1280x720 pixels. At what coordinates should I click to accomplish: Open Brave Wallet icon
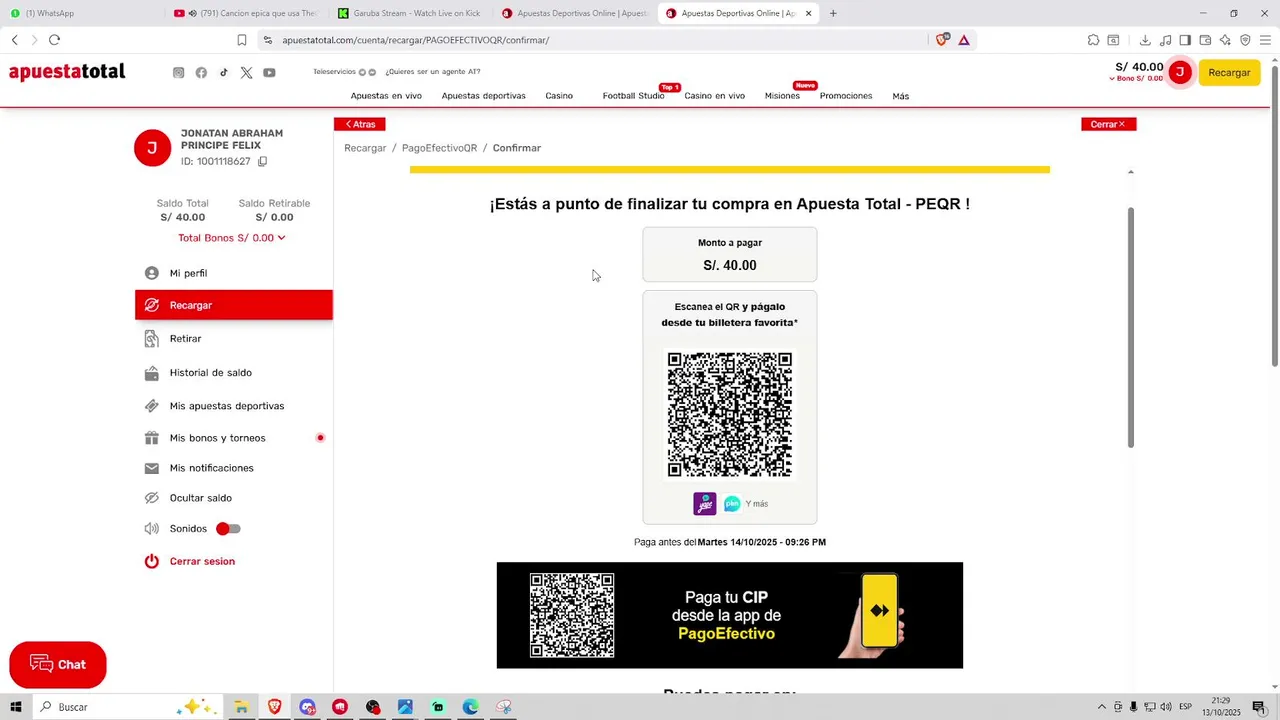1205,40
